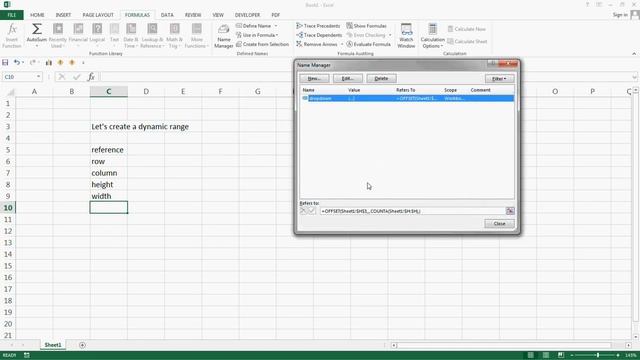Select the Sheet1 tab
This screenshot has height=360, width=640.
(x=53, y=345)
